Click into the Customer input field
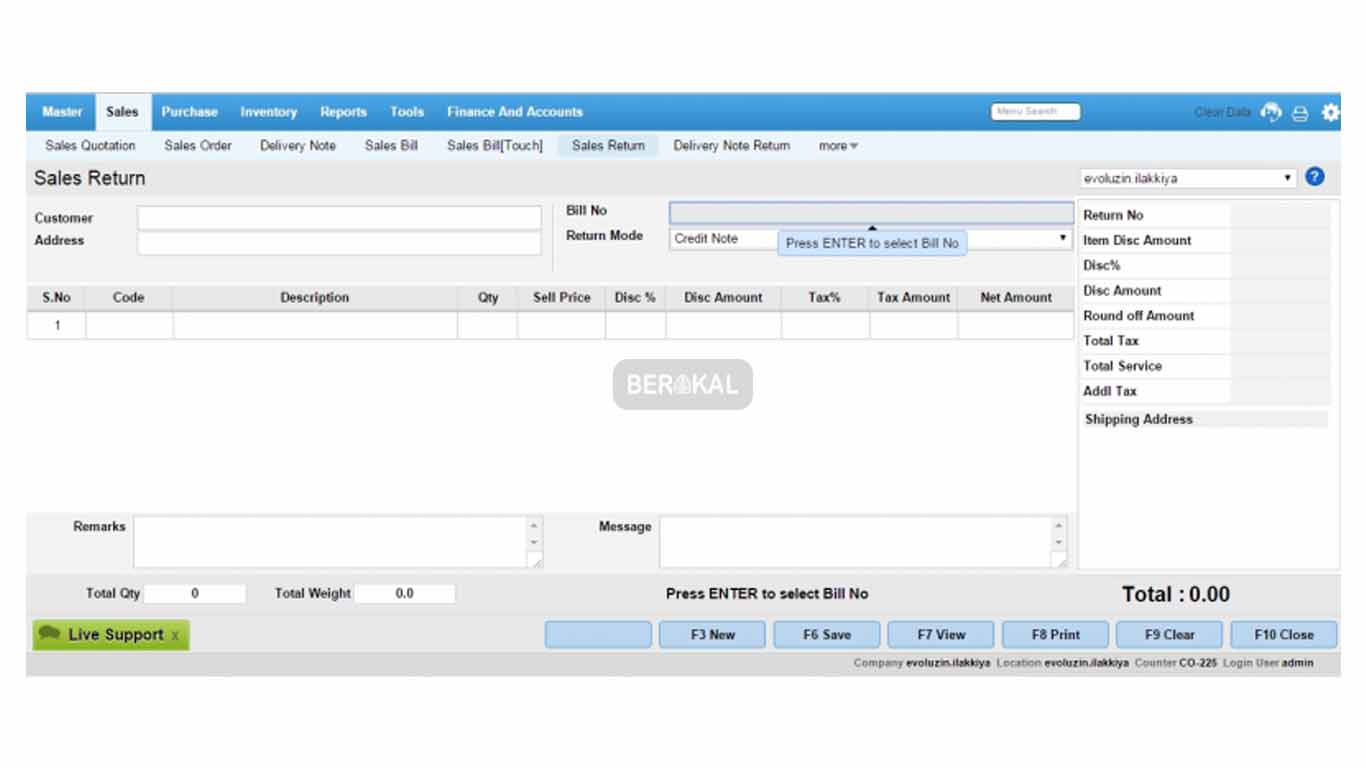The image size is (1366, 768). 339,218
